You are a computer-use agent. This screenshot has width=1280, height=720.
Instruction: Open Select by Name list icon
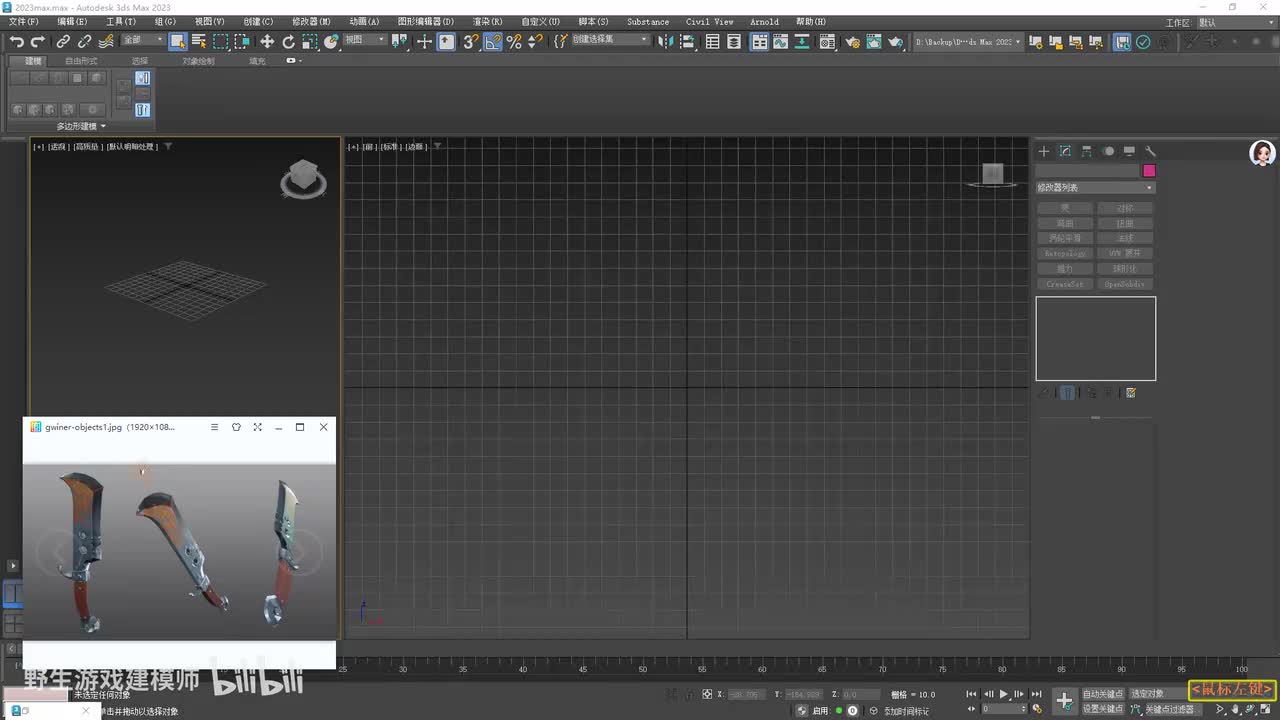coord(199,41)
